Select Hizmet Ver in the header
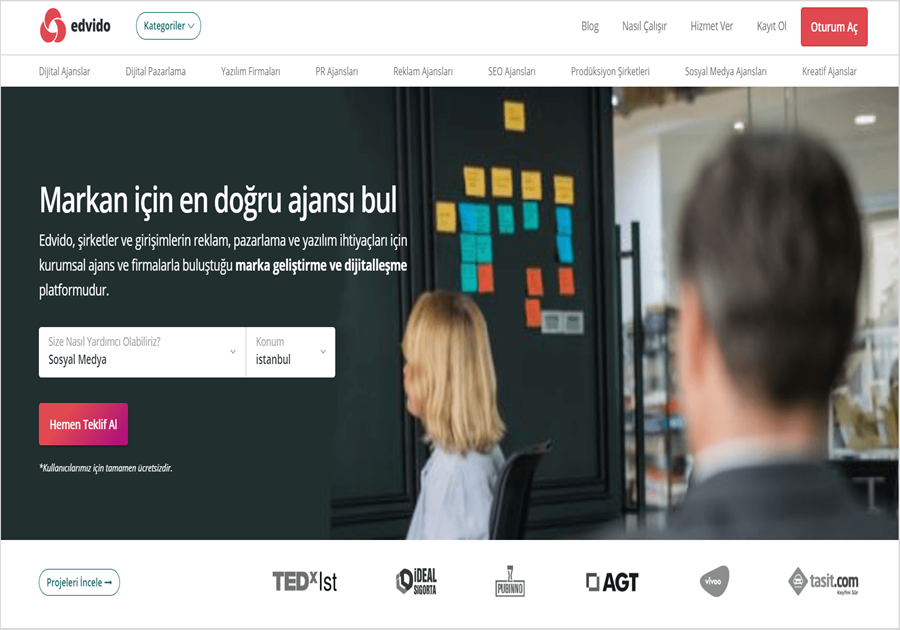Image resolution: width=900 pixels, height=630 pixels. pos(711,26)
